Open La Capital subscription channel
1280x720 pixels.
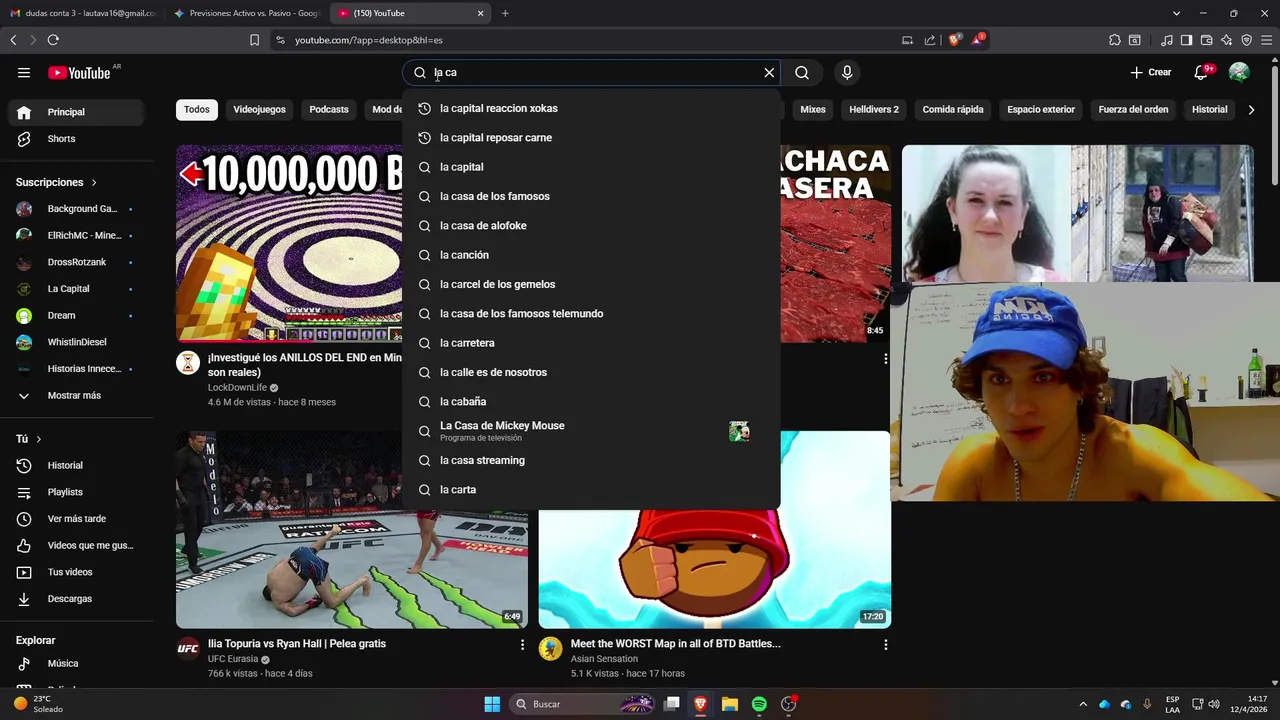click(x=76, y=289)
